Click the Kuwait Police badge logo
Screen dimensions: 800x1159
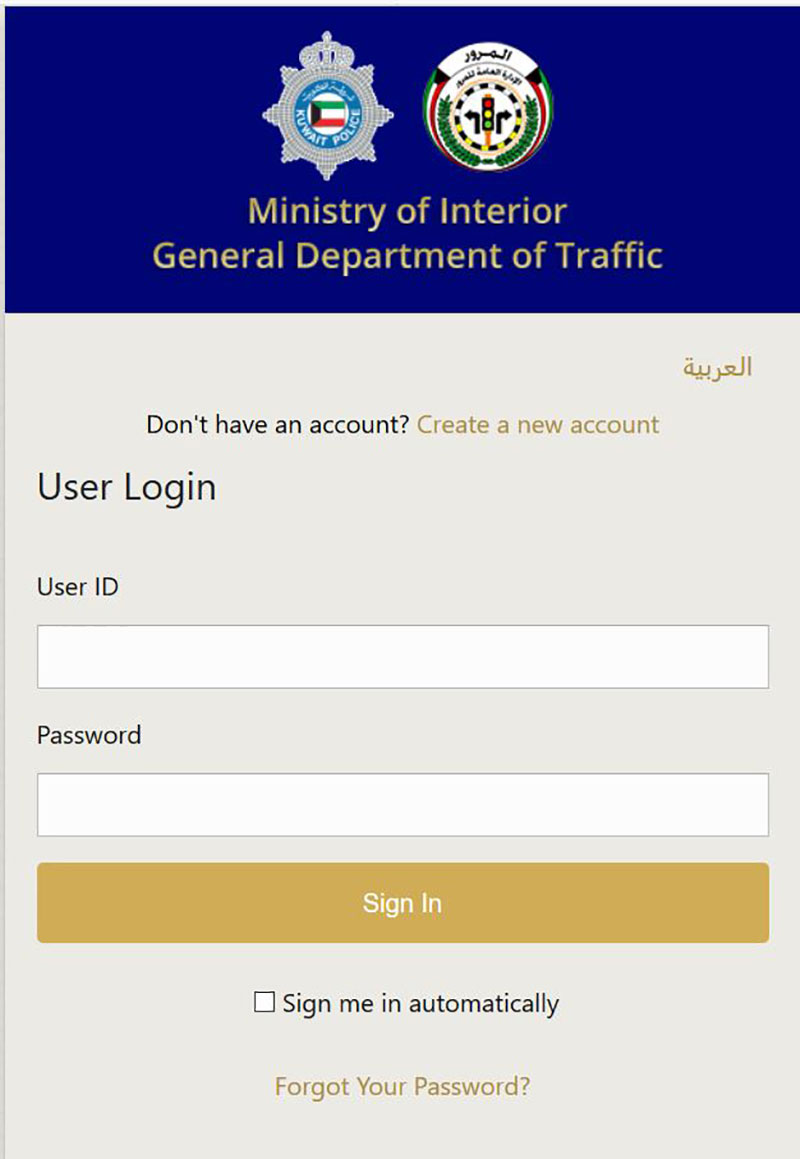[x=328, y=106]
